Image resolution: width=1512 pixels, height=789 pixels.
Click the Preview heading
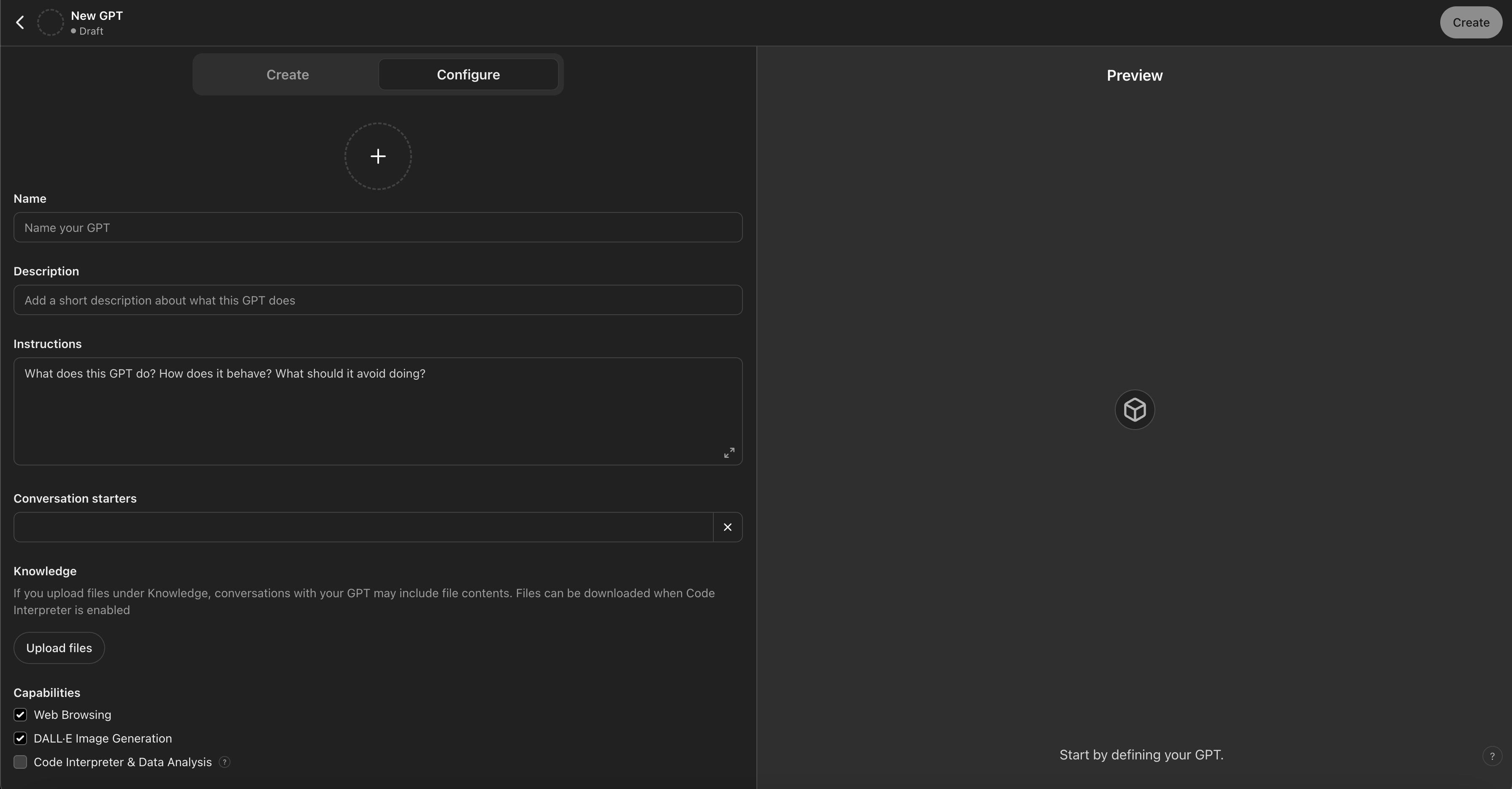1135,75
